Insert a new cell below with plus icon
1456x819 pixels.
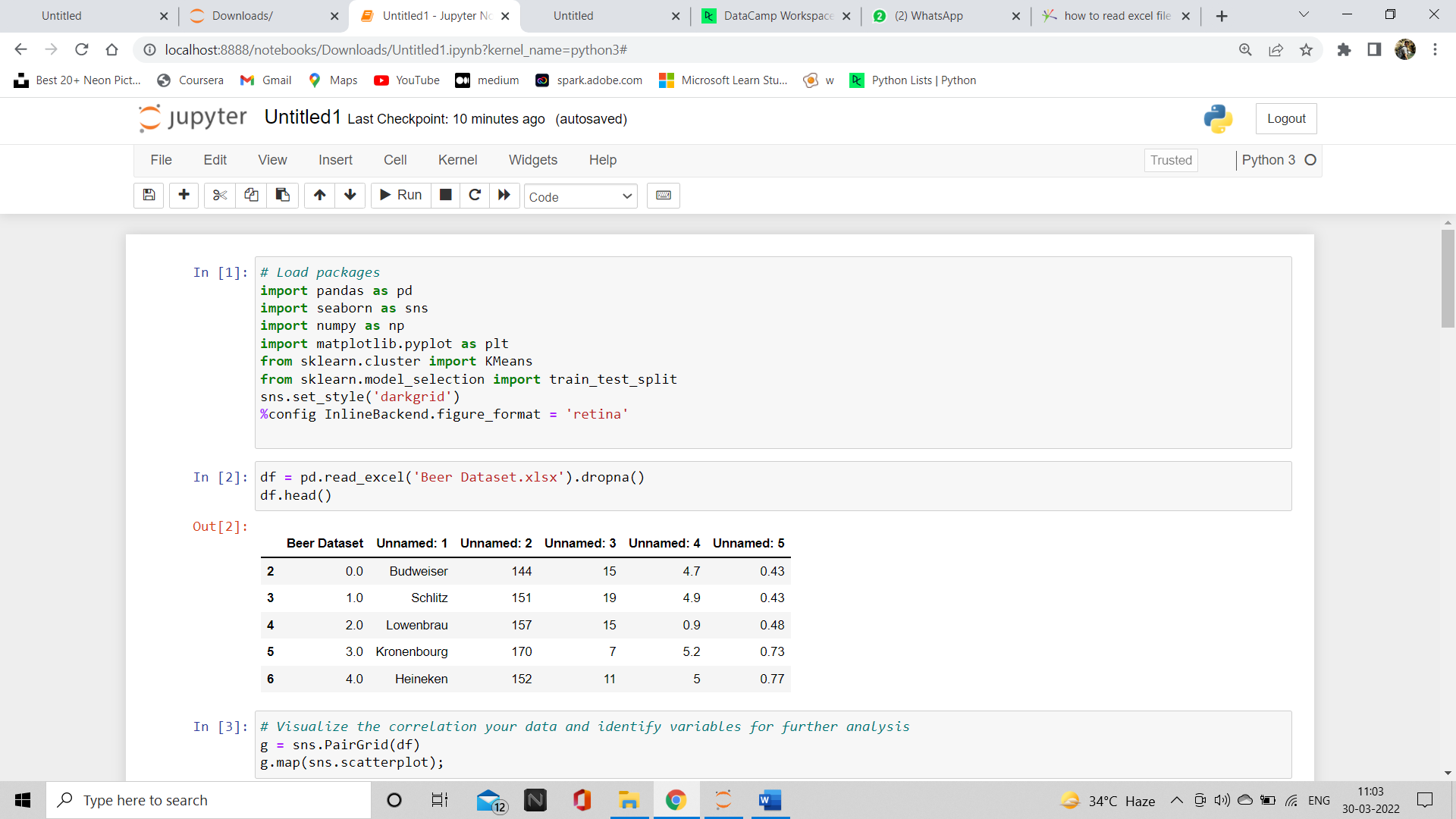point(184,195)
